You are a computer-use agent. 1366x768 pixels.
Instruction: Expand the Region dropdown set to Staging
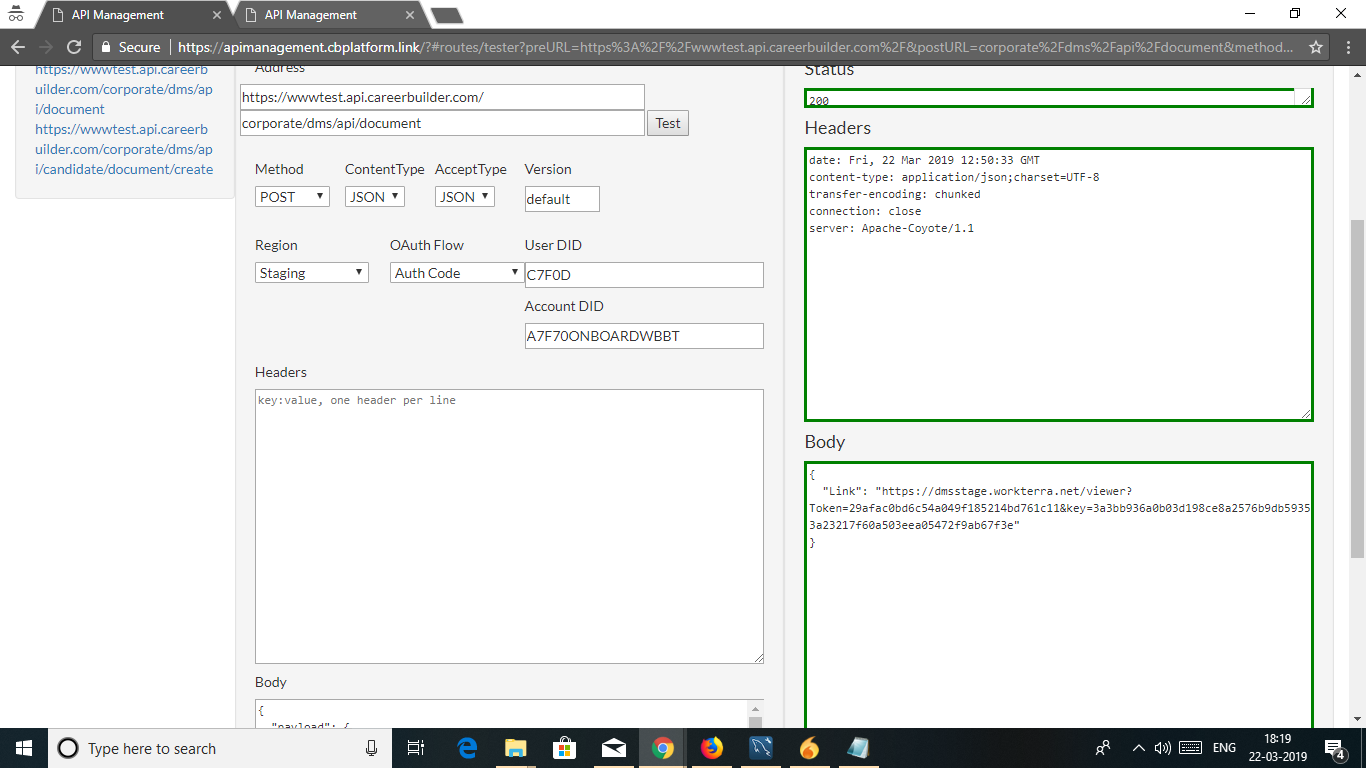pos(312,273)
